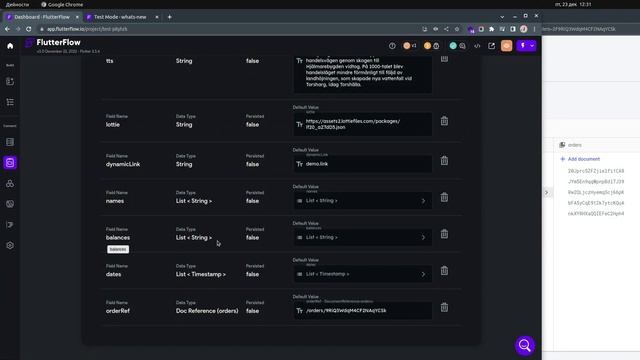Open the external share project icon
Viewport: 640px width, 360px height.
[x=491, y=46]
